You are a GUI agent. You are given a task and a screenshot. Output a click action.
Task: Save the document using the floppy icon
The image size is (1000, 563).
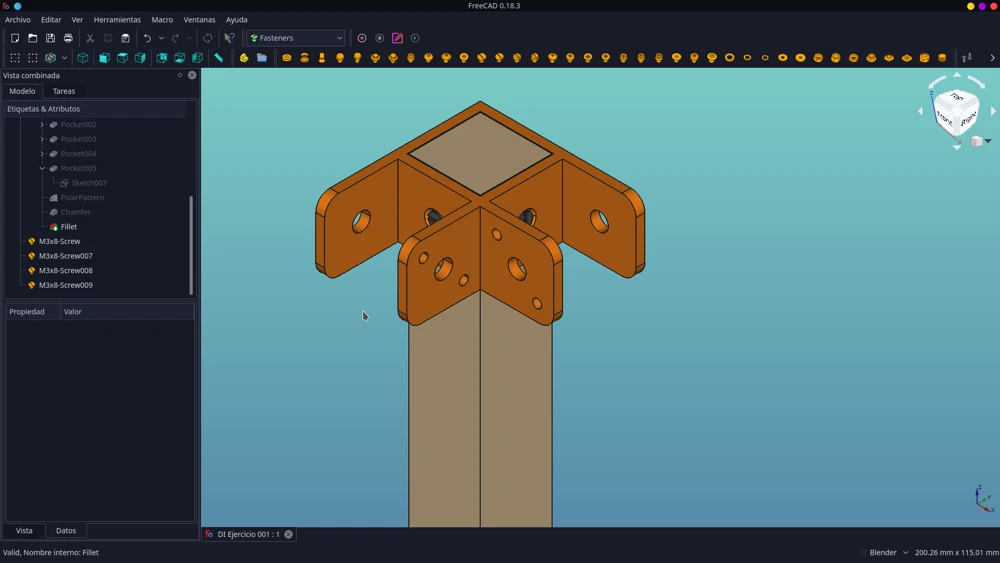[x=50, y=38]
